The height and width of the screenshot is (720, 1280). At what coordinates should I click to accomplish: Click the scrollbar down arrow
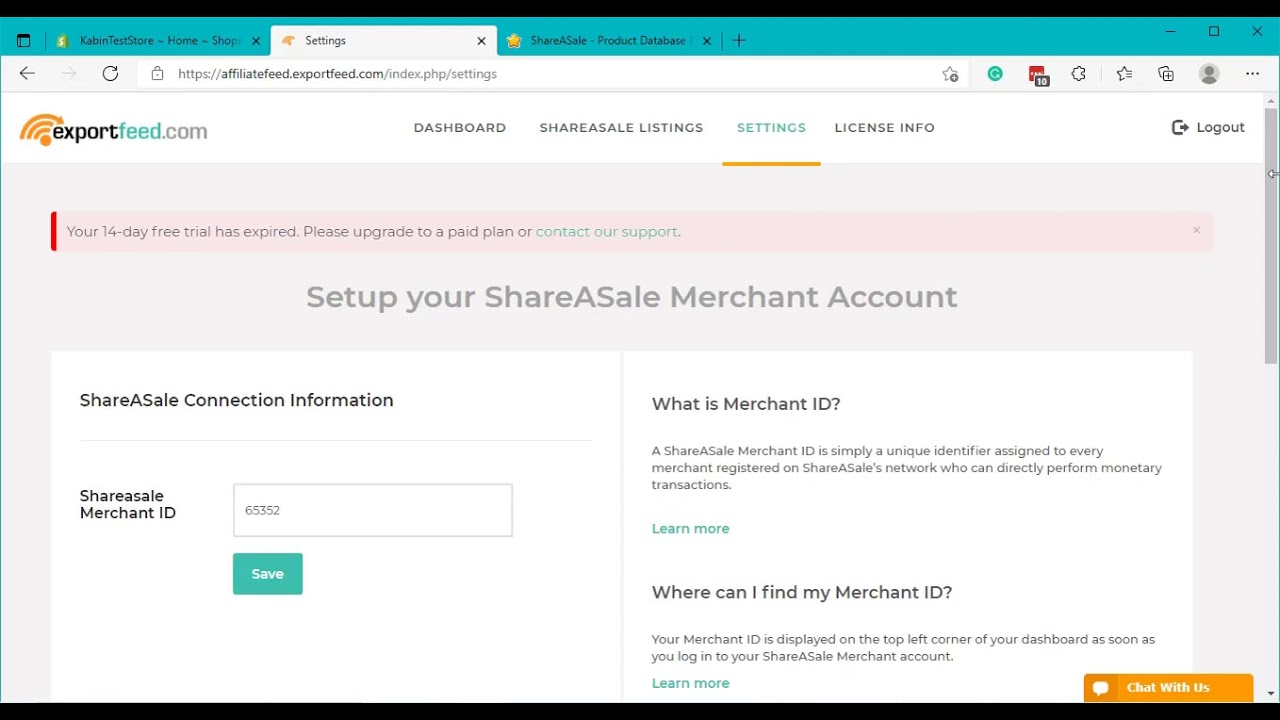1271,693
